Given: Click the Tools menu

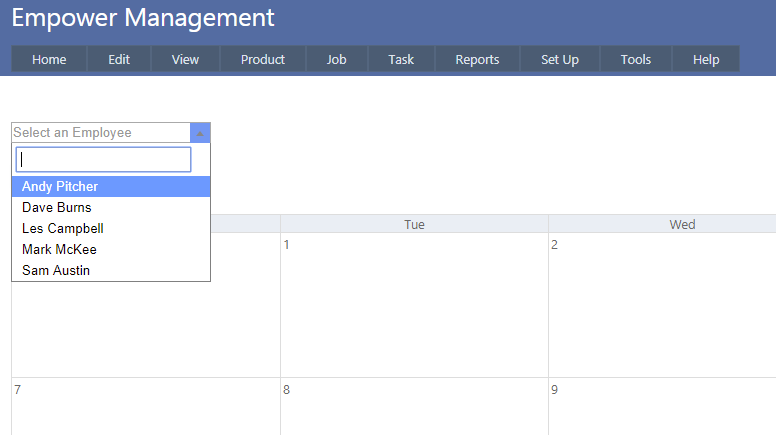Looking at the screenshot, I should (x=636, y=60).
